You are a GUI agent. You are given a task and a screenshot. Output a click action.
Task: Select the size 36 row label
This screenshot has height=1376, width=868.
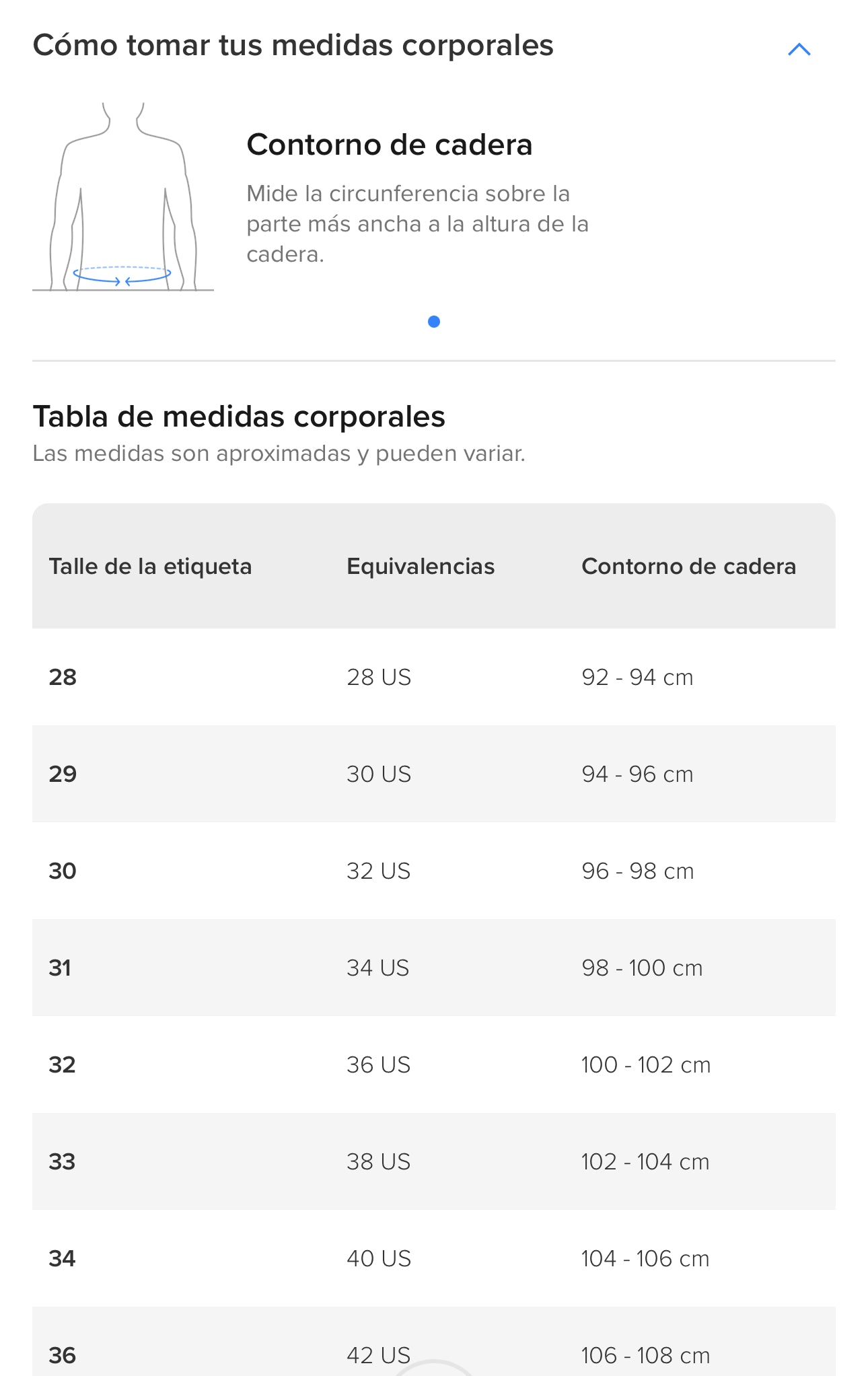(x=62, y=1354)
